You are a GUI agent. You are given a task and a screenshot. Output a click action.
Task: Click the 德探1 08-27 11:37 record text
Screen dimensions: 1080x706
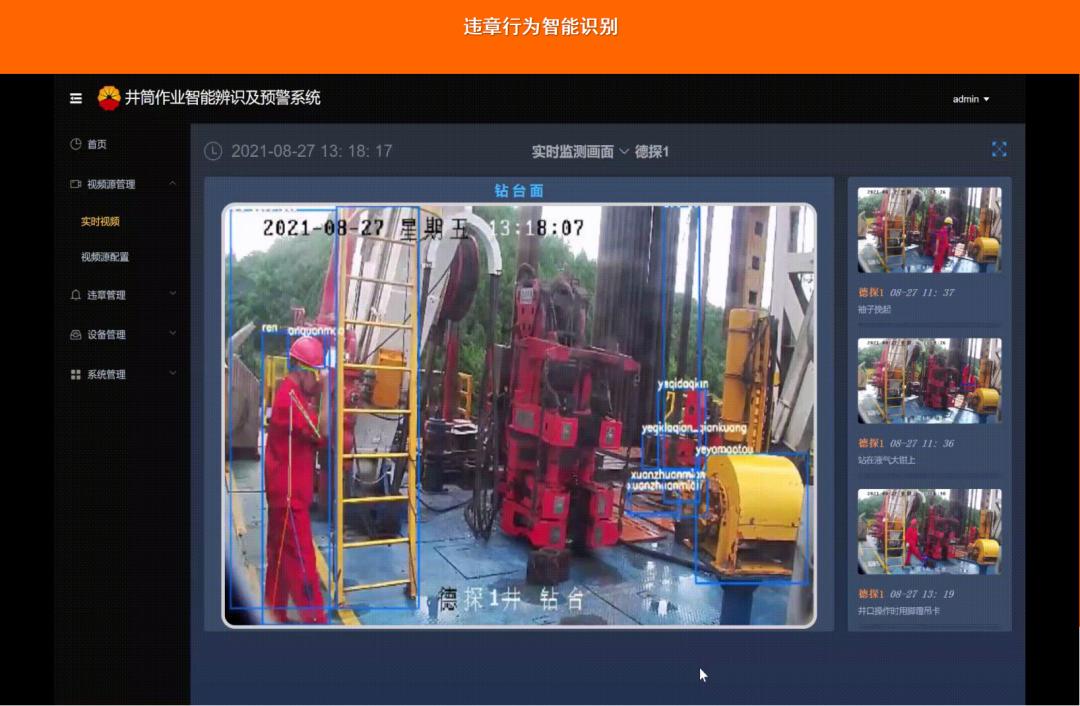pyautogui.click(x=906, y=293)
